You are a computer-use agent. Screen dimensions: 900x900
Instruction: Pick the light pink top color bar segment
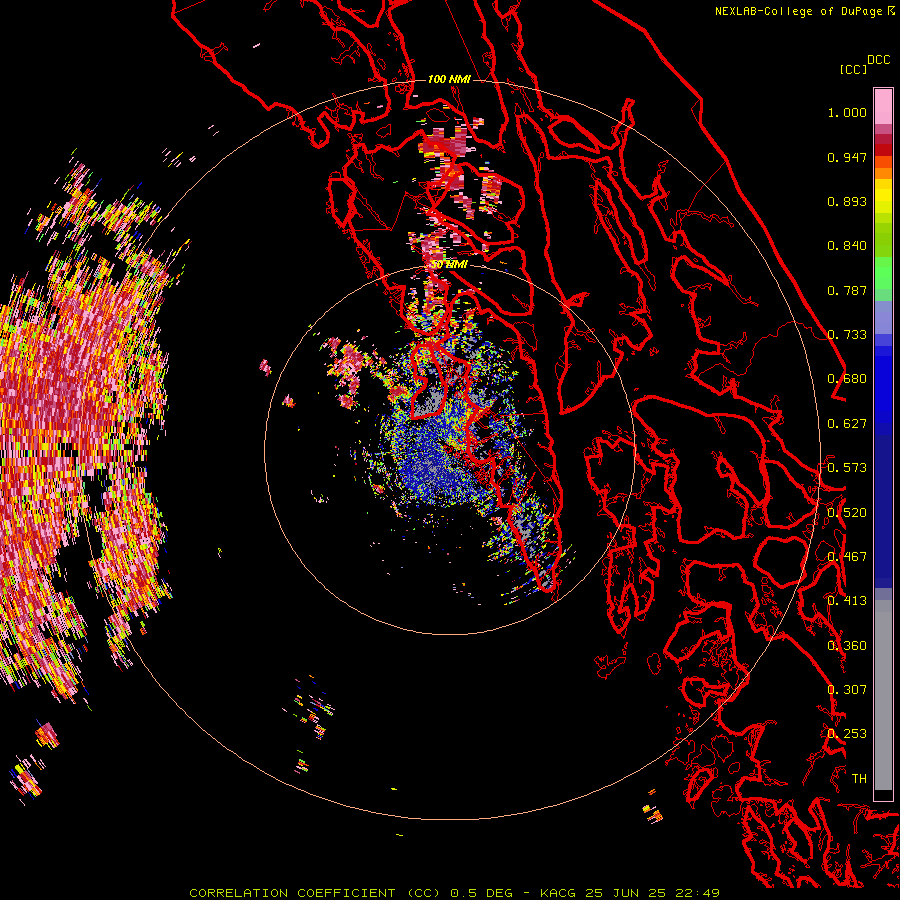click(883, 106)
